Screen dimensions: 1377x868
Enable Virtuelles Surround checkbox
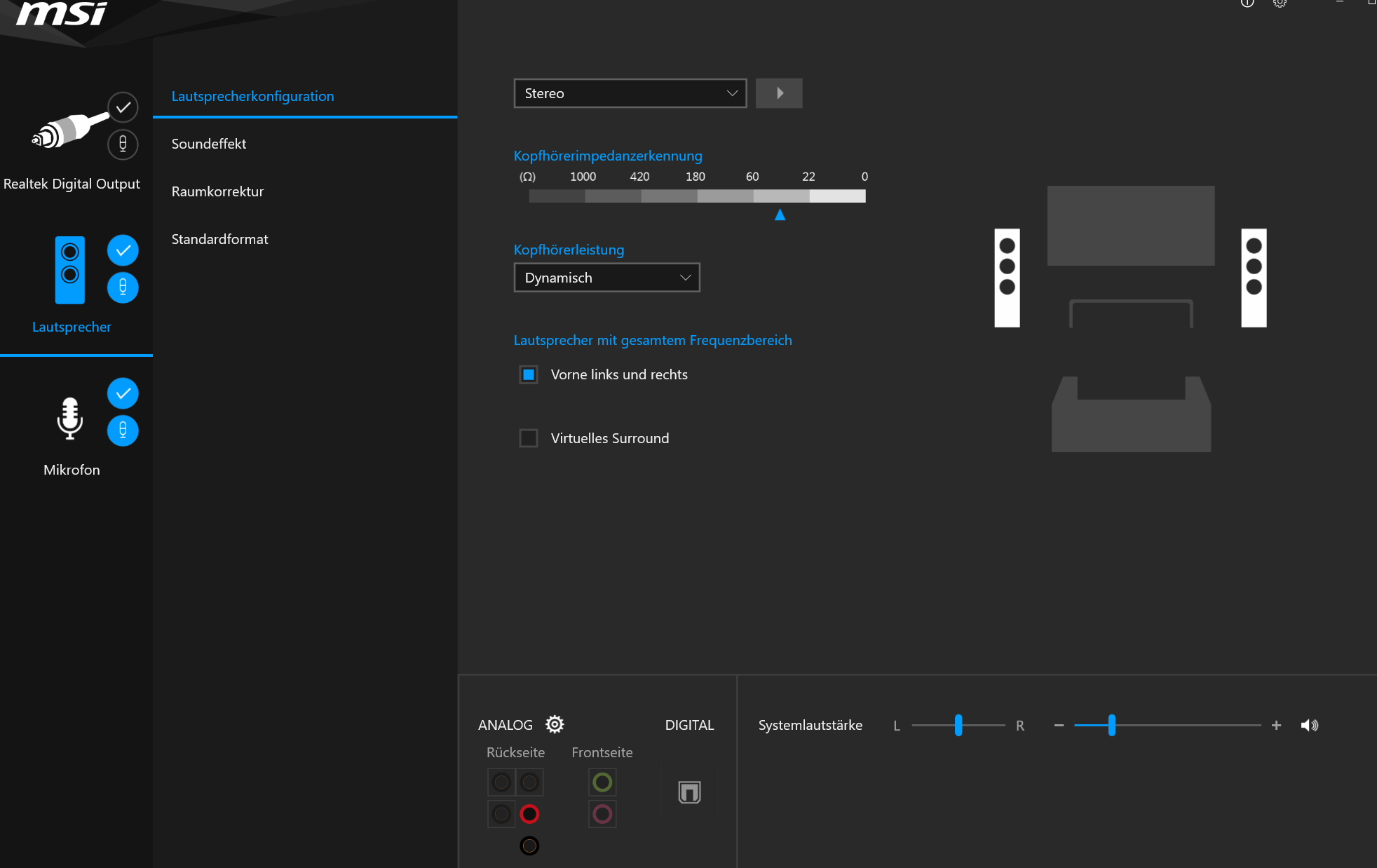(529, 438)
